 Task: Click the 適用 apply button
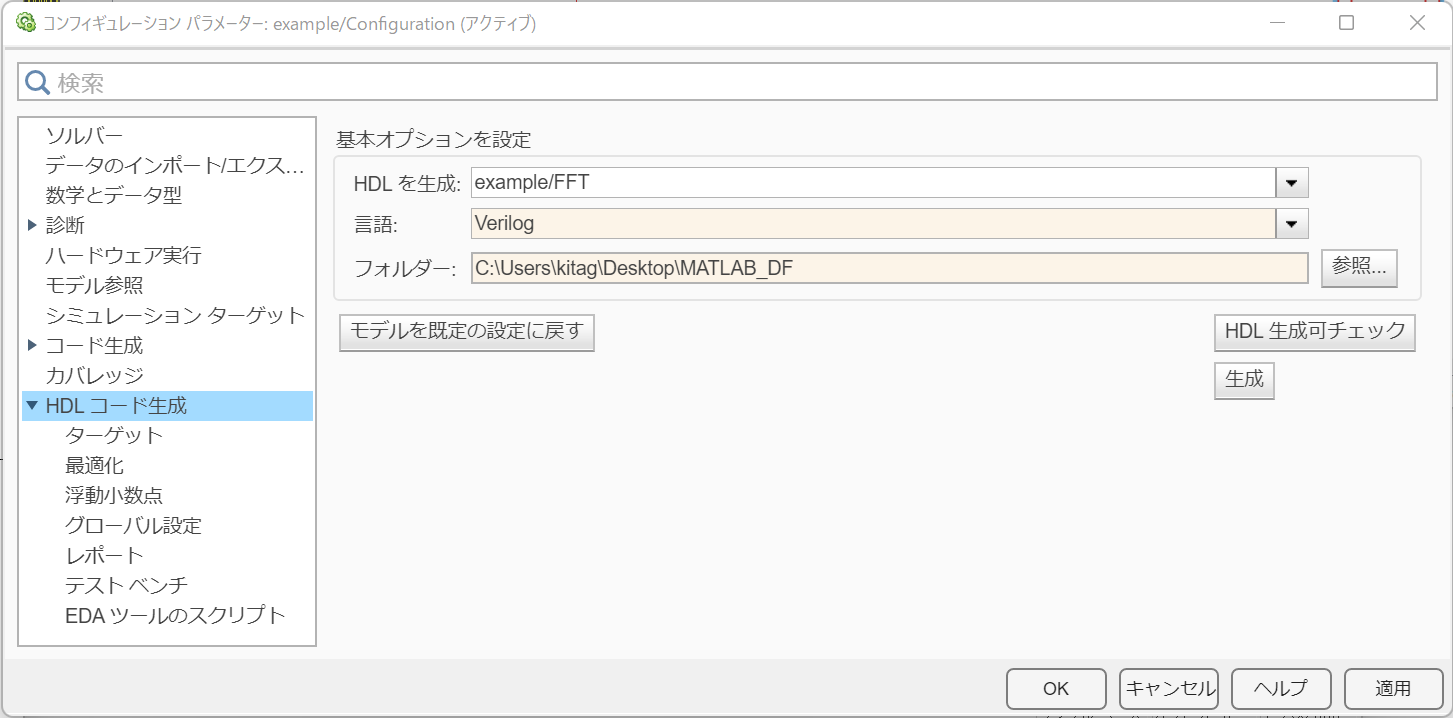(1393, 689)
